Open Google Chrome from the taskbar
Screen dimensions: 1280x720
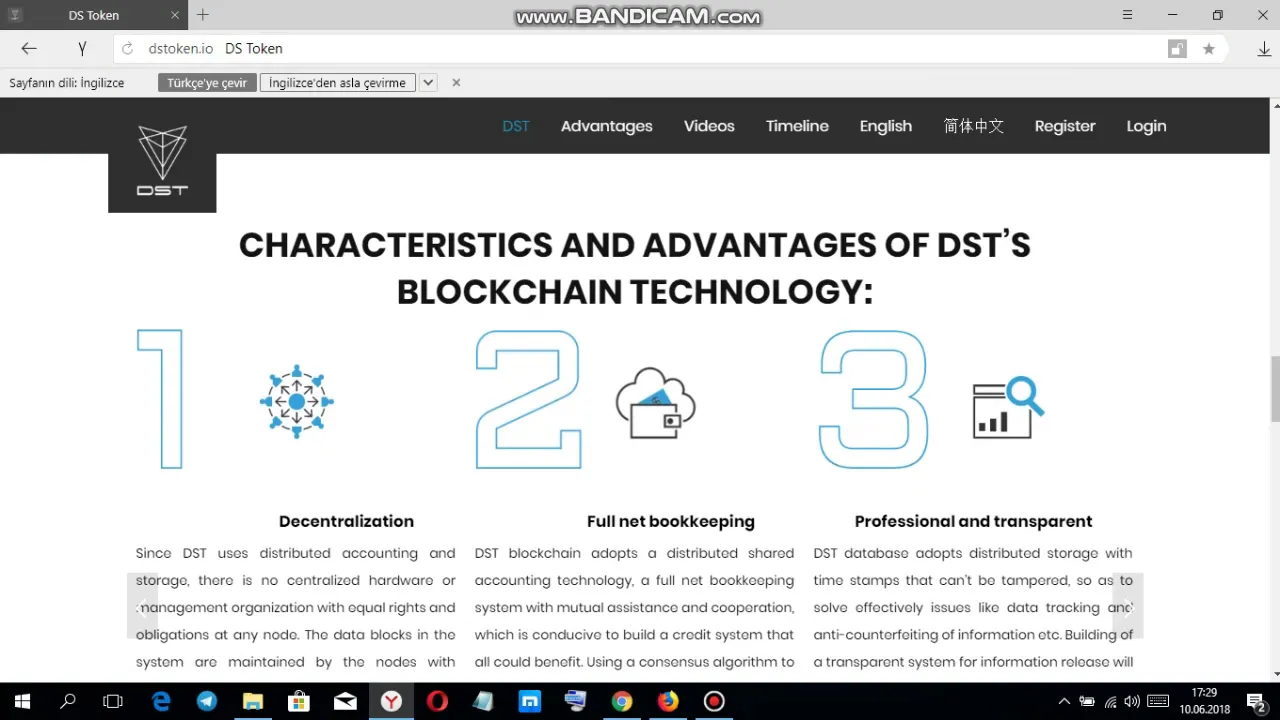click(x=622, y=701)
